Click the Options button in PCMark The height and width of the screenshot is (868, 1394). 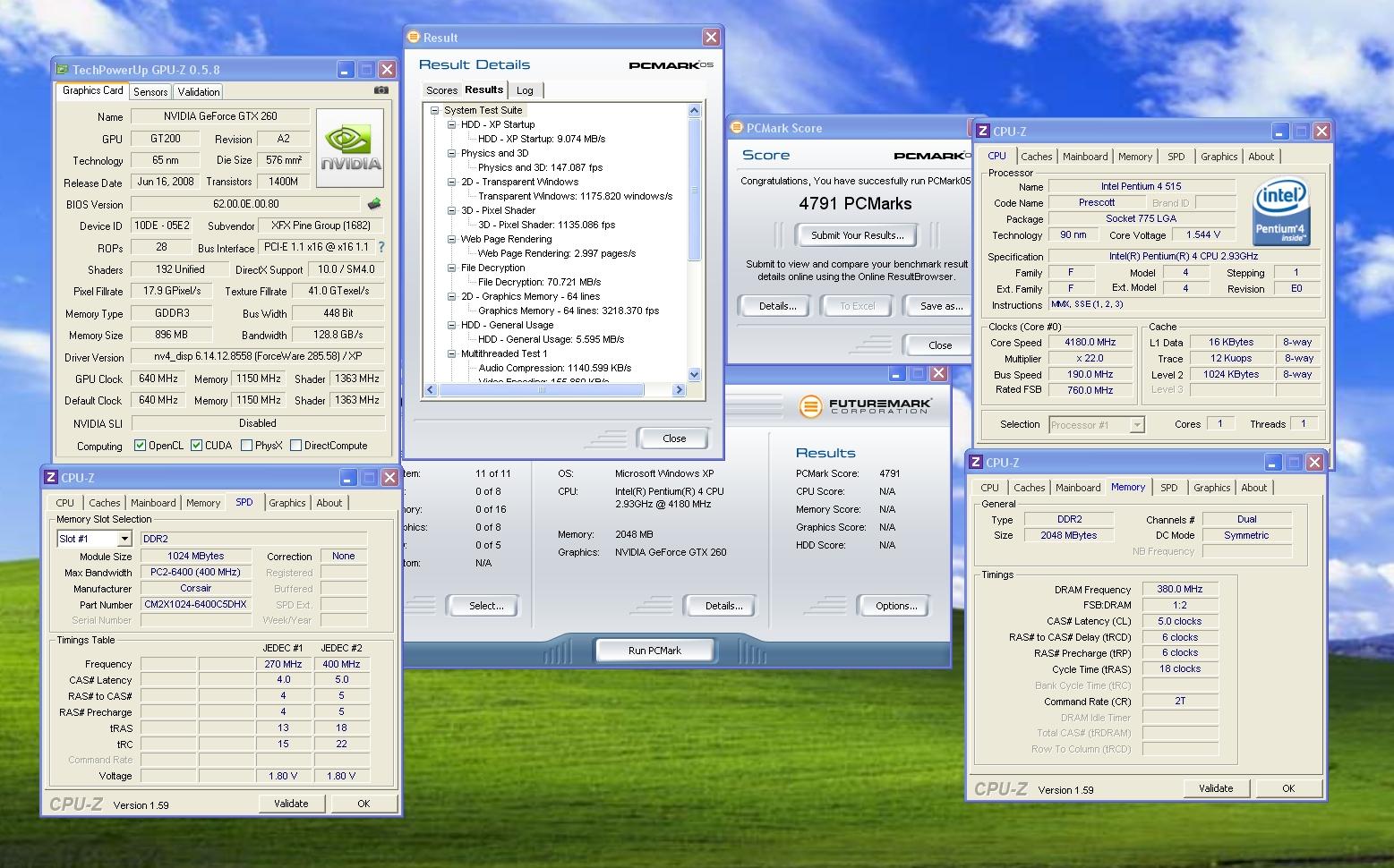click(896, 606)
